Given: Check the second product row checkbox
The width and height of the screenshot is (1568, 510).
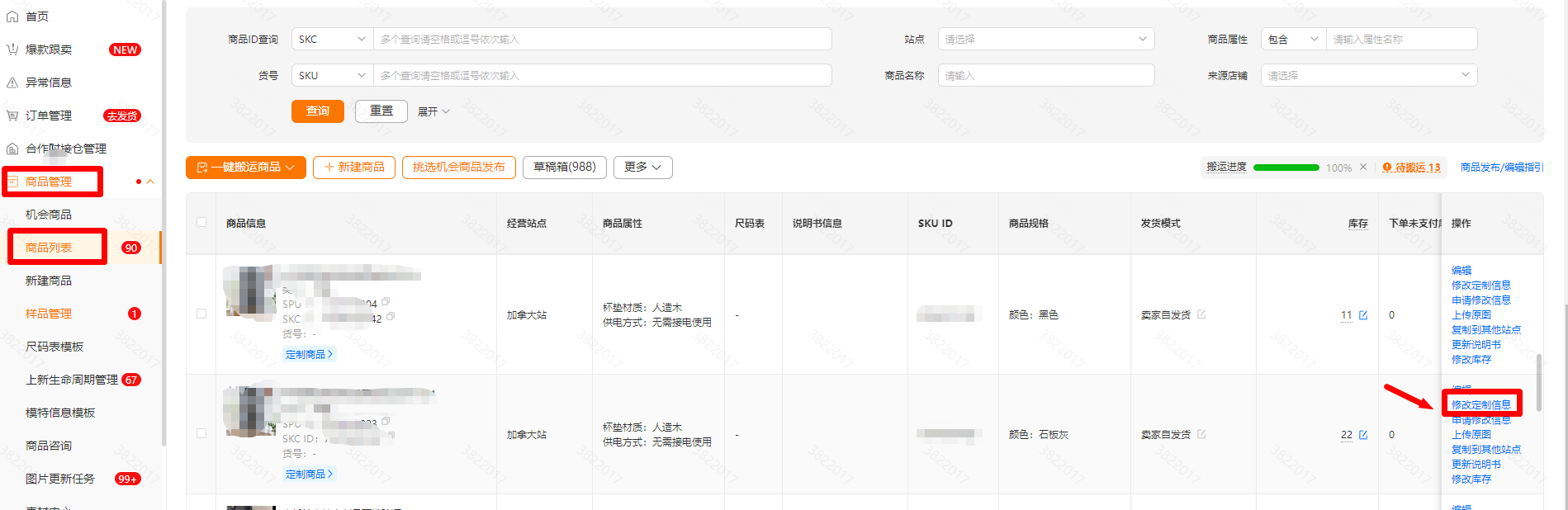Looking at the screenshot, I should coord(201,433).
